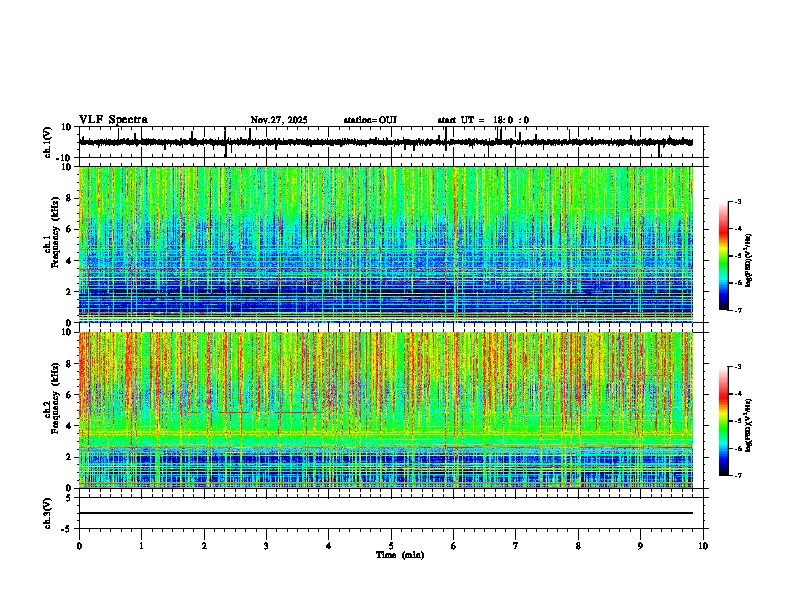Select the "start UT = 18:0 :0" text

(x=483, y=120)
